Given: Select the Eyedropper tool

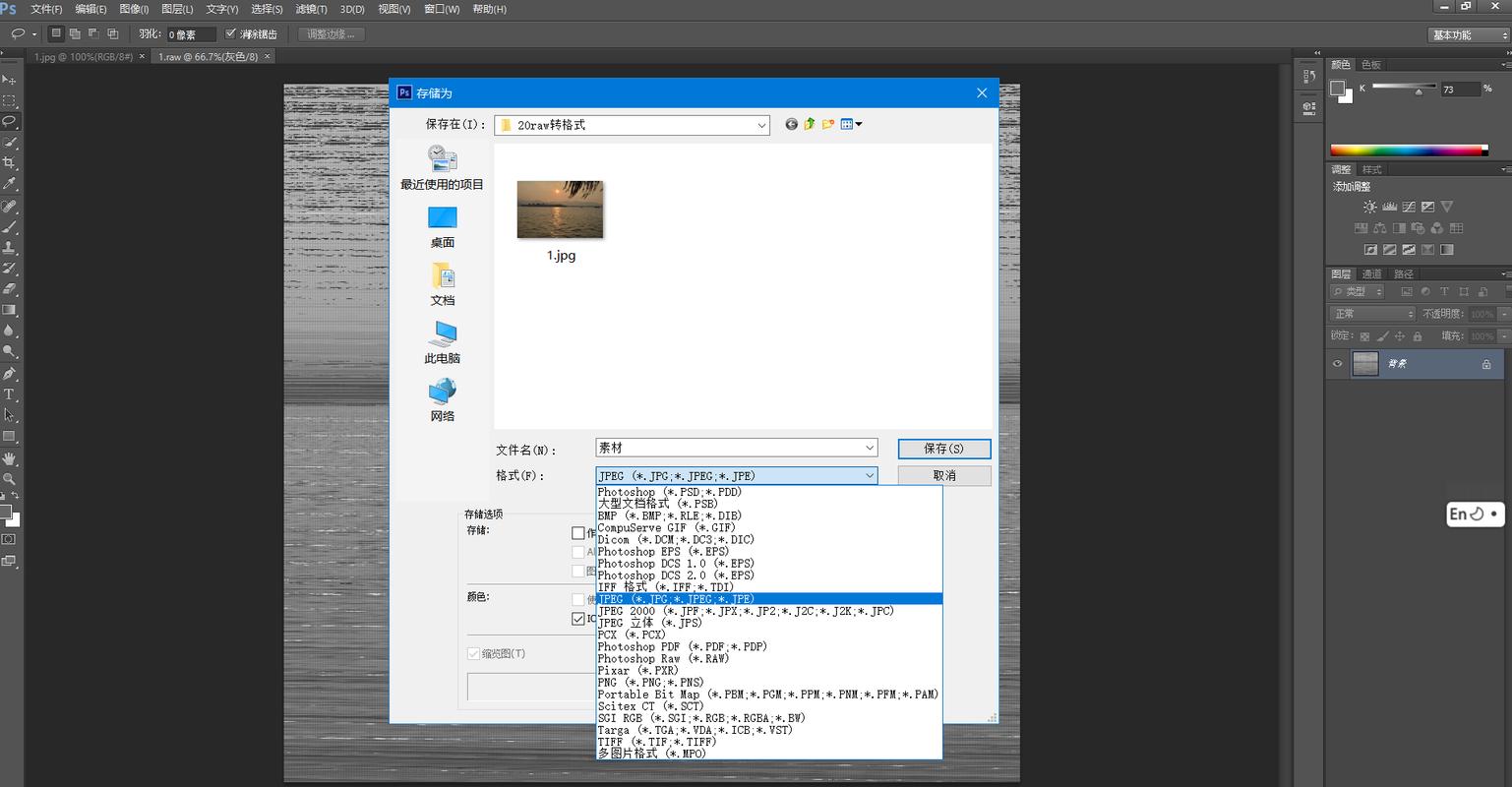Looking at the screenshot, I should 9,184.
